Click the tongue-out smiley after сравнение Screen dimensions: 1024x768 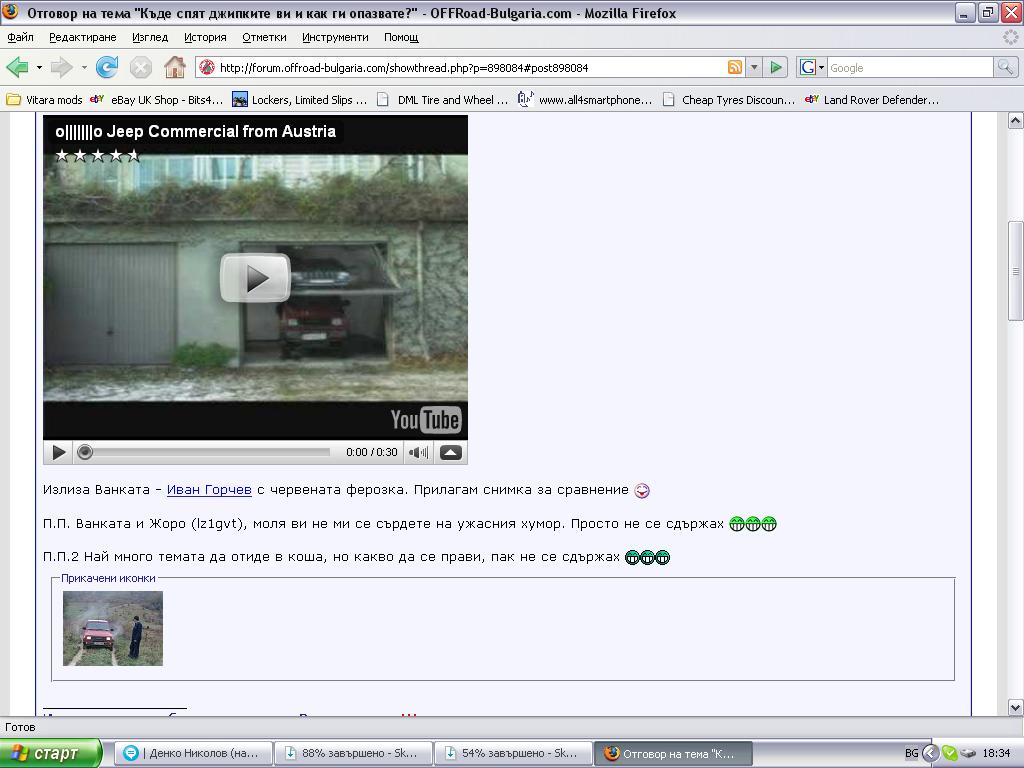point(642,490)
